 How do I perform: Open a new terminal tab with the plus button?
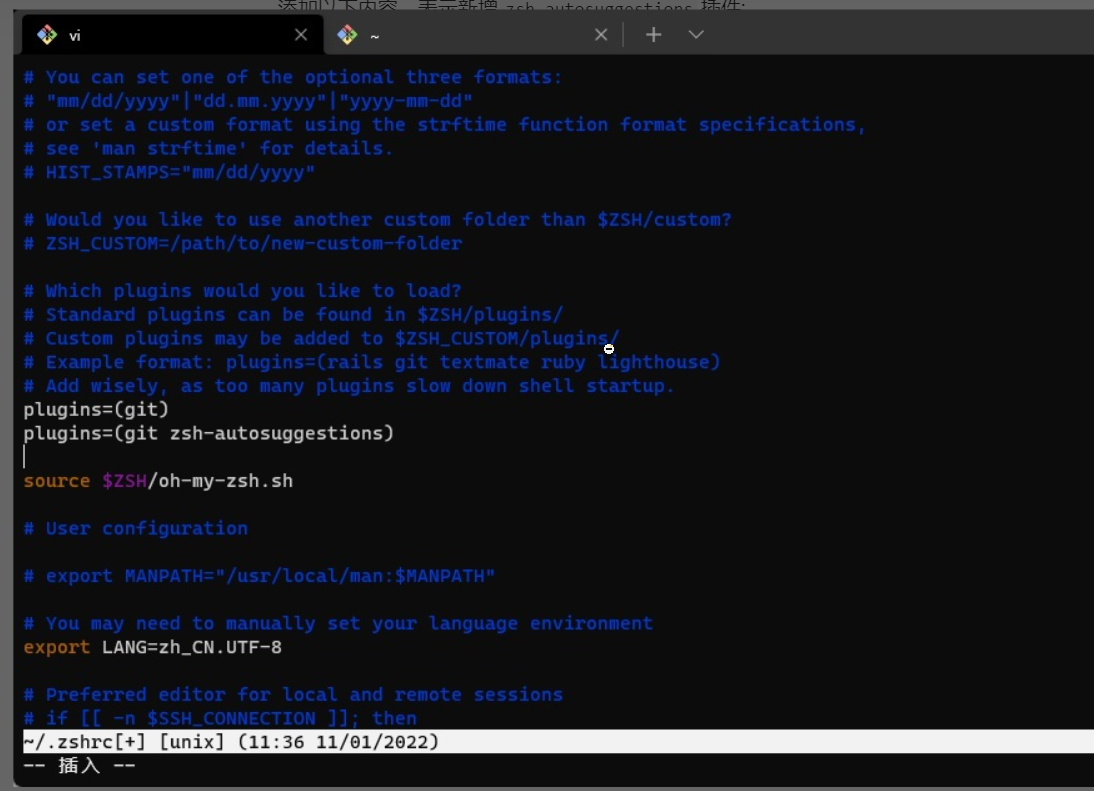pos(653,35)
